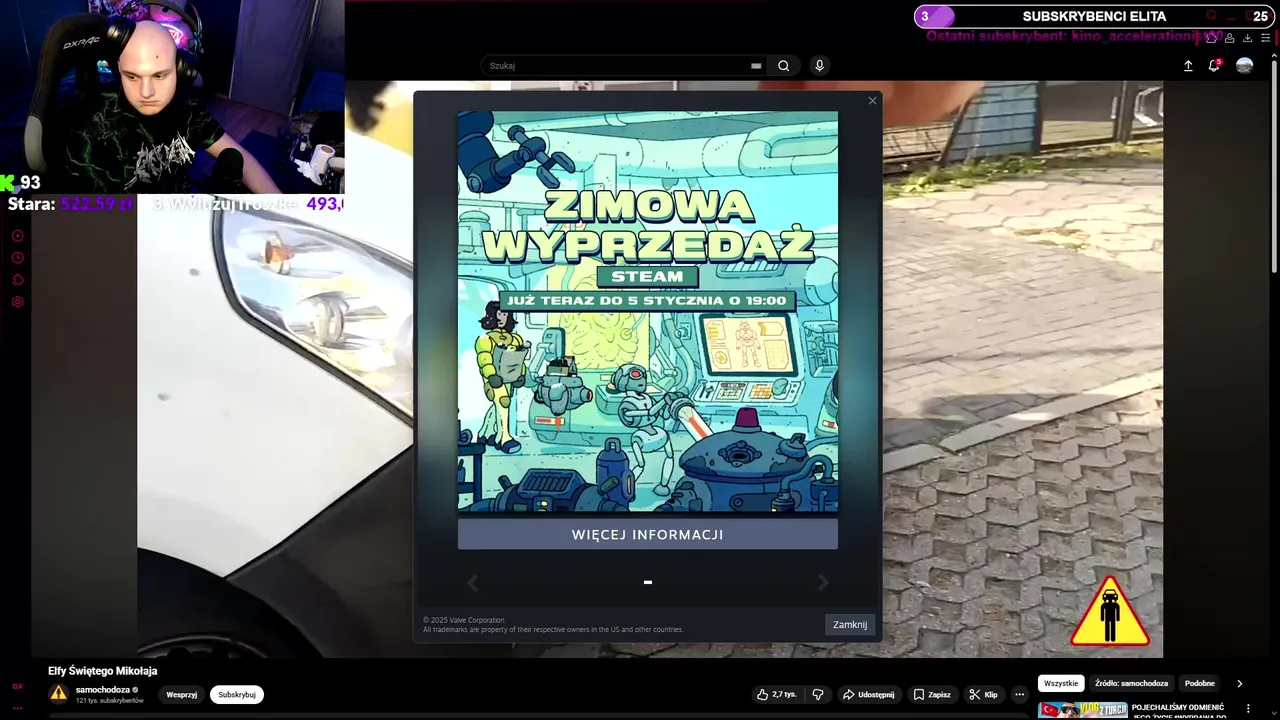
Task: Open extensions cube icon in left sidebar
Action: tap(17, 280)
